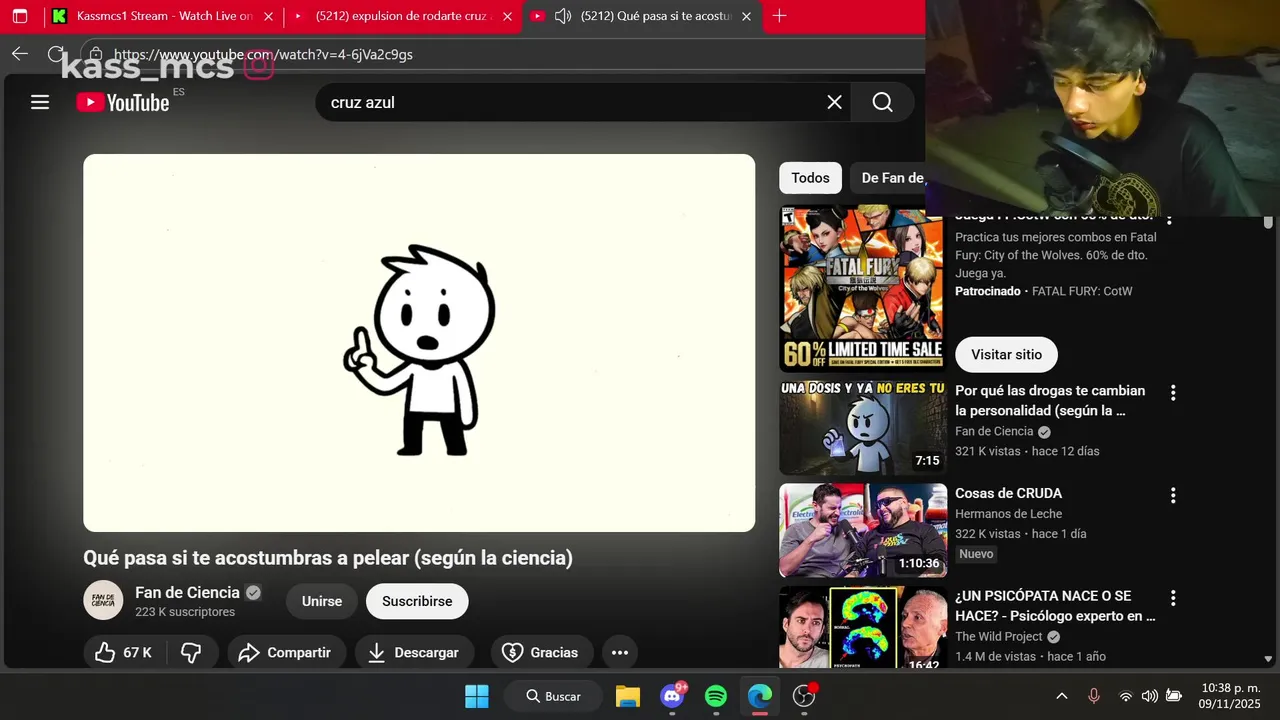This screenshot has width=1280, height=720.
Task: Click Visitar sitio on the ad
Action: point(1006,354)
